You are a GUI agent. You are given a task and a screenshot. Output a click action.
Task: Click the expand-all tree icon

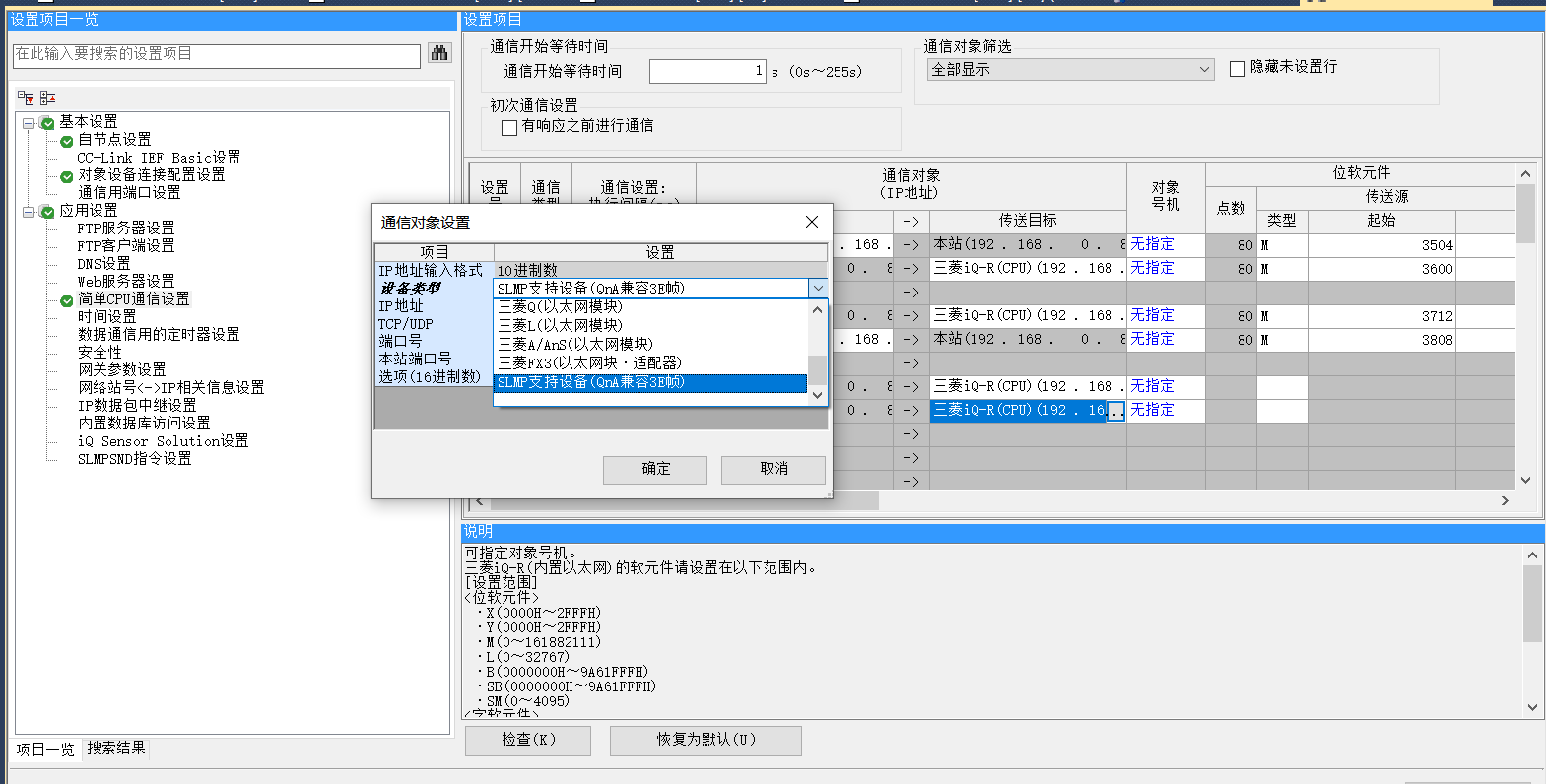pyautogui.click(x=26, y=98)
